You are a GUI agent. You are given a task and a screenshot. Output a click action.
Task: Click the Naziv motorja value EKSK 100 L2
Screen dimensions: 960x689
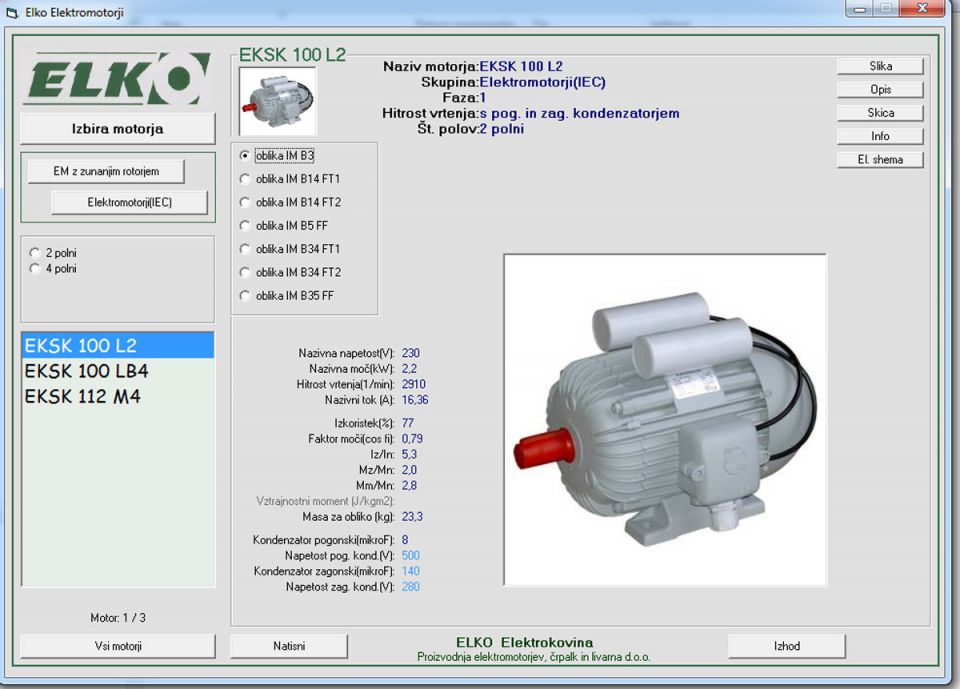[521, 66]
